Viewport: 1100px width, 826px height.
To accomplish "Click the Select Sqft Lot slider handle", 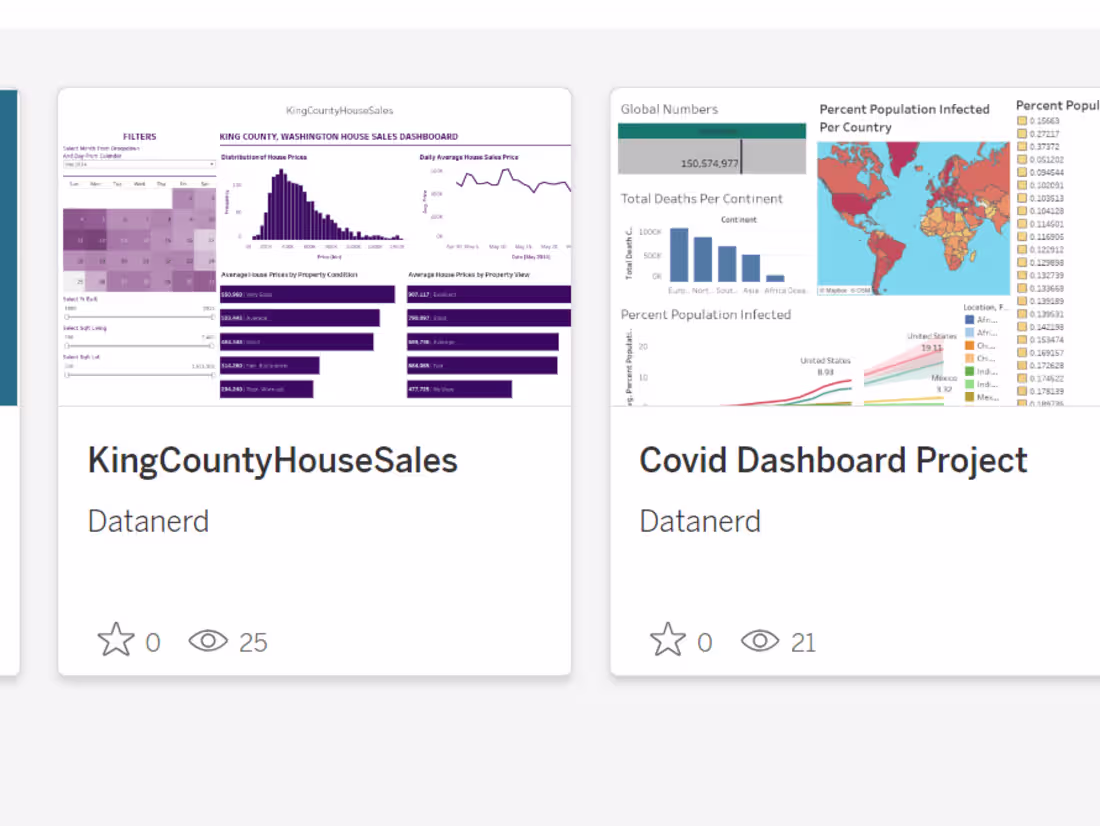I will [67, 374].
